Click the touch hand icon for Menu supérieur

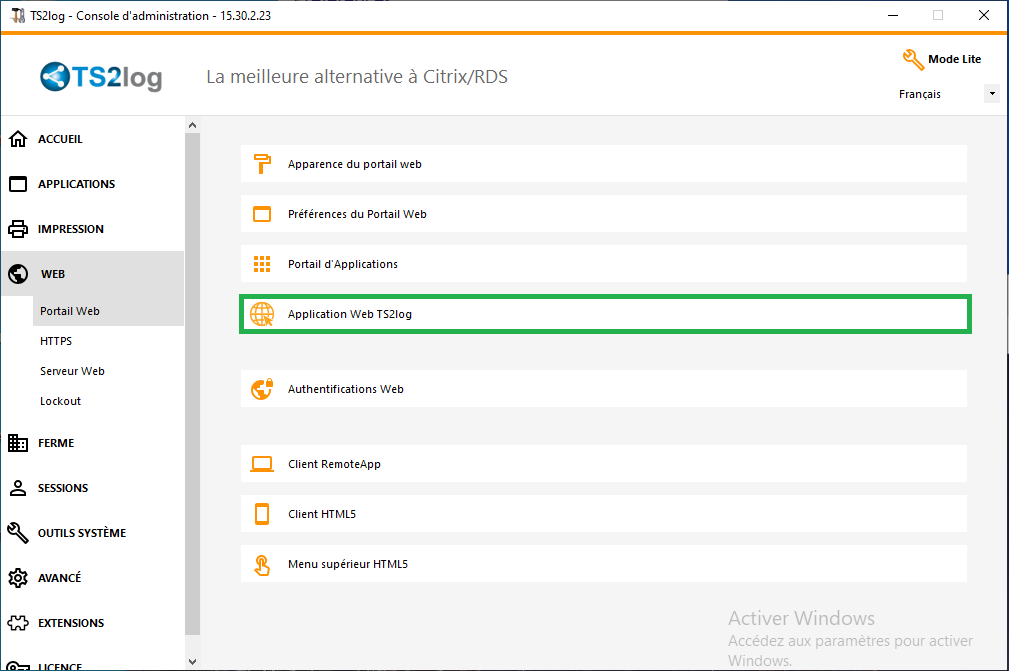coord(262,565)
